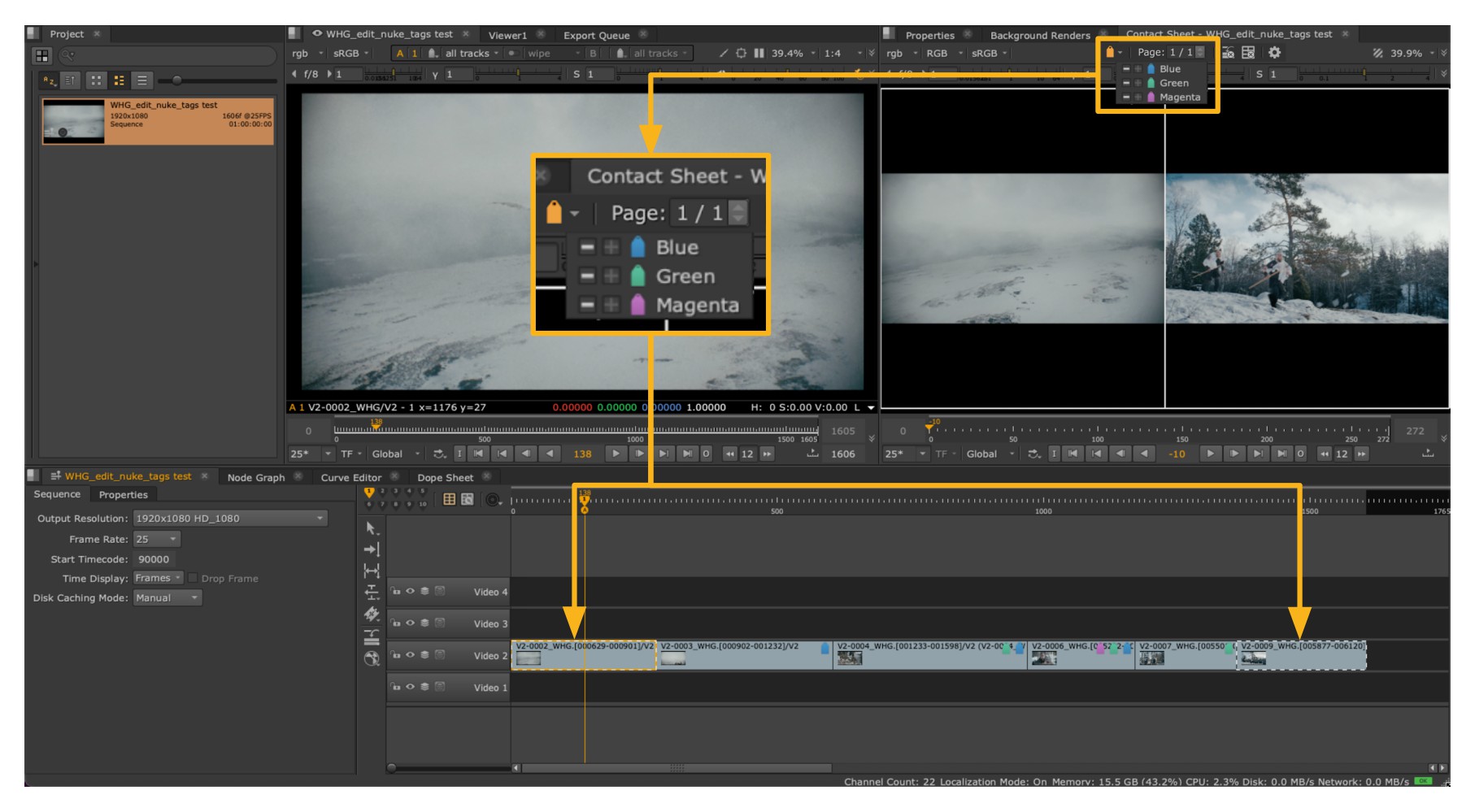Select Magenta tag in tag list
This screenshot has height=812, width=1475.
[1179, 98]
